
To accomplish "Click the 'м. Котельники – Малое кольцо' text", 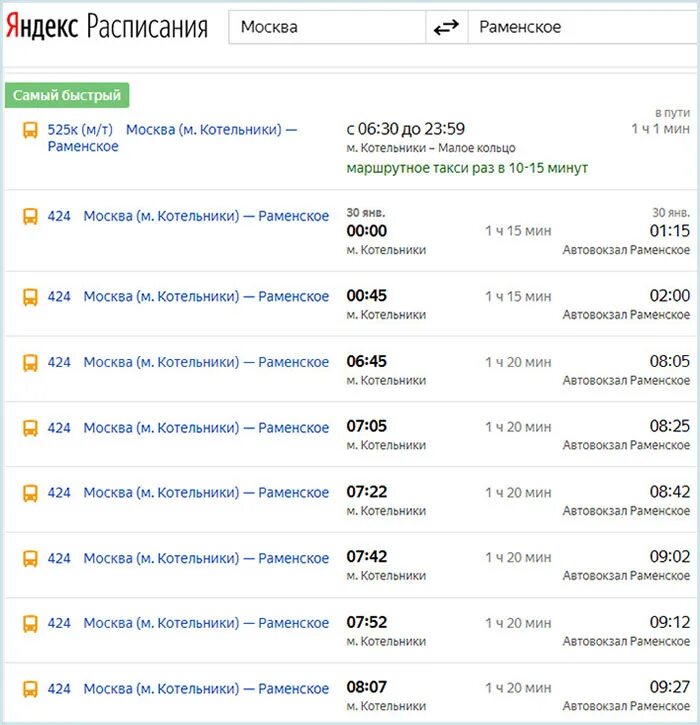I will (x=431, y=148).
